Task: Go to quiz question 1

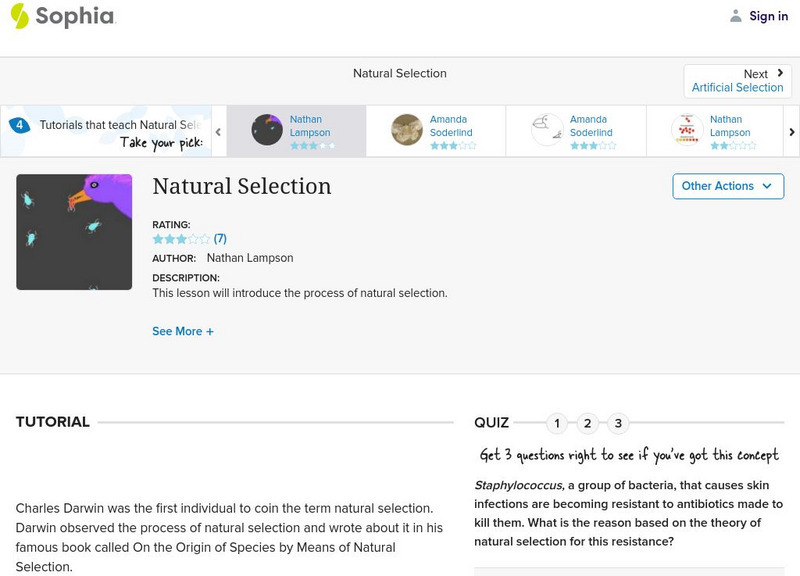Action: tap(557, 423)
